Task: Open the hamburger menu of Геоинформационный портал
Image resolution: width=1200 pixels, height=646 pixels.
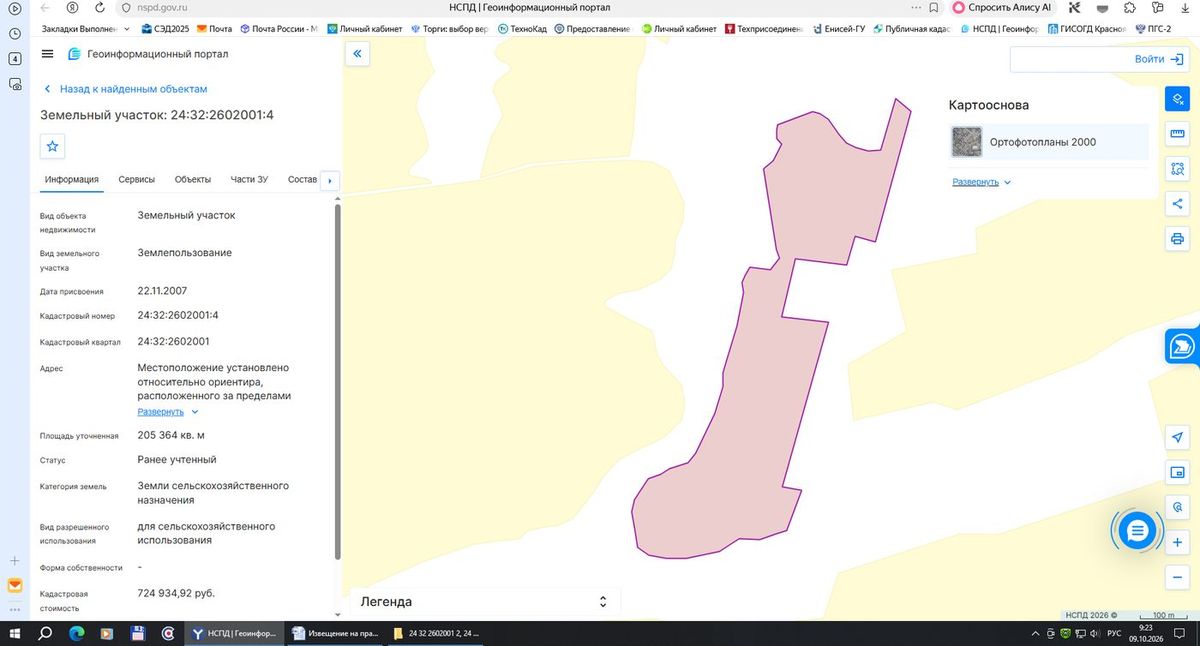Action: point(48,54)
